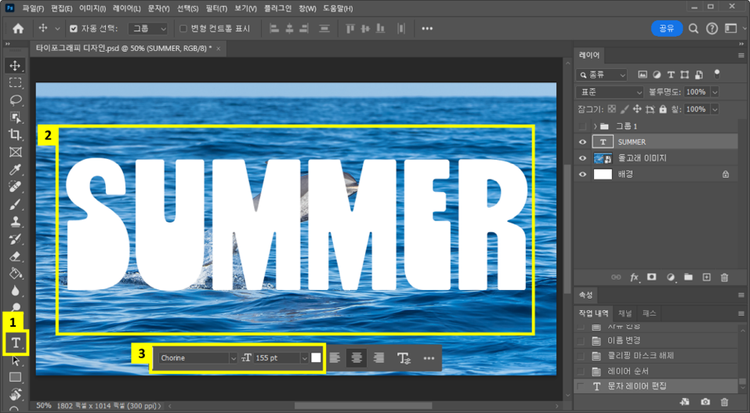Add a layer mask to the layer
This screenshot has width=750, height=413.
click(x=651, y=278)
